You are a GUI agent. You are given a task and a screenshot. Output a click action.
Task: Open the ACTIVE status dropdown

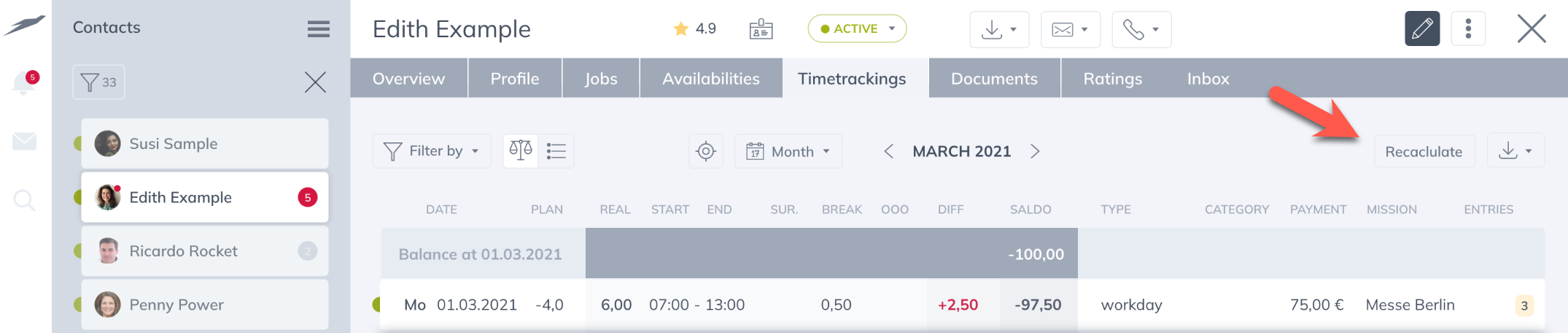pos(857,29)
